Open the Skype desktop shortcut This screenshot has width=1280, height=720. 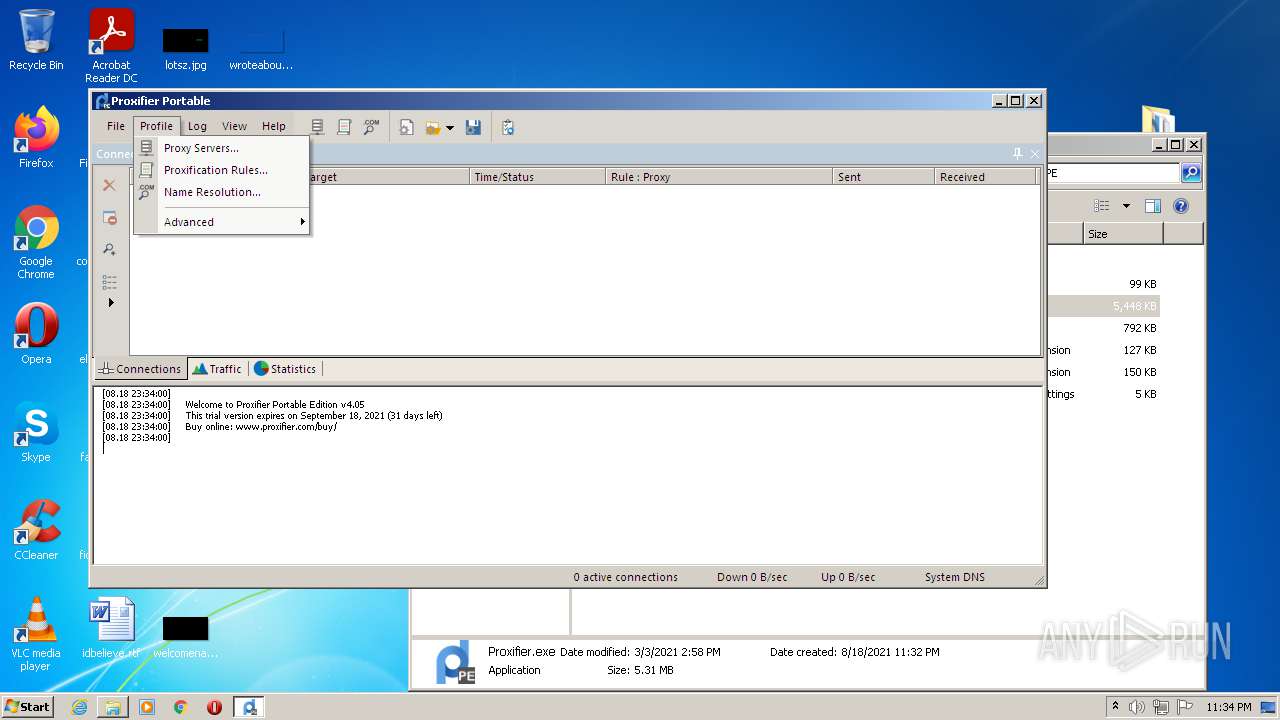pos(36,432)
